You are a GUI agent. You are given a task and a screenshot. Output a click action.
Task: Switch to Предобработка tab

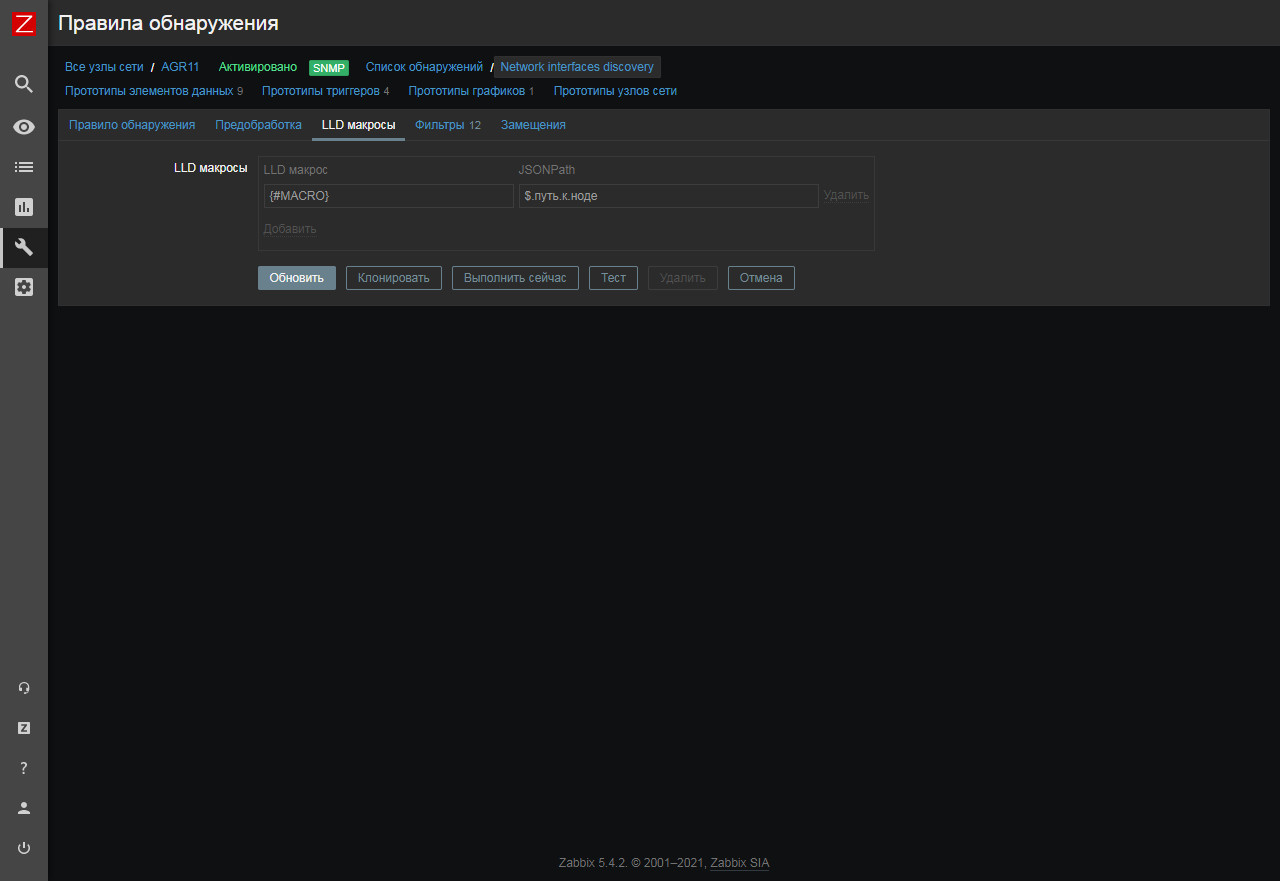pos(258,125)
